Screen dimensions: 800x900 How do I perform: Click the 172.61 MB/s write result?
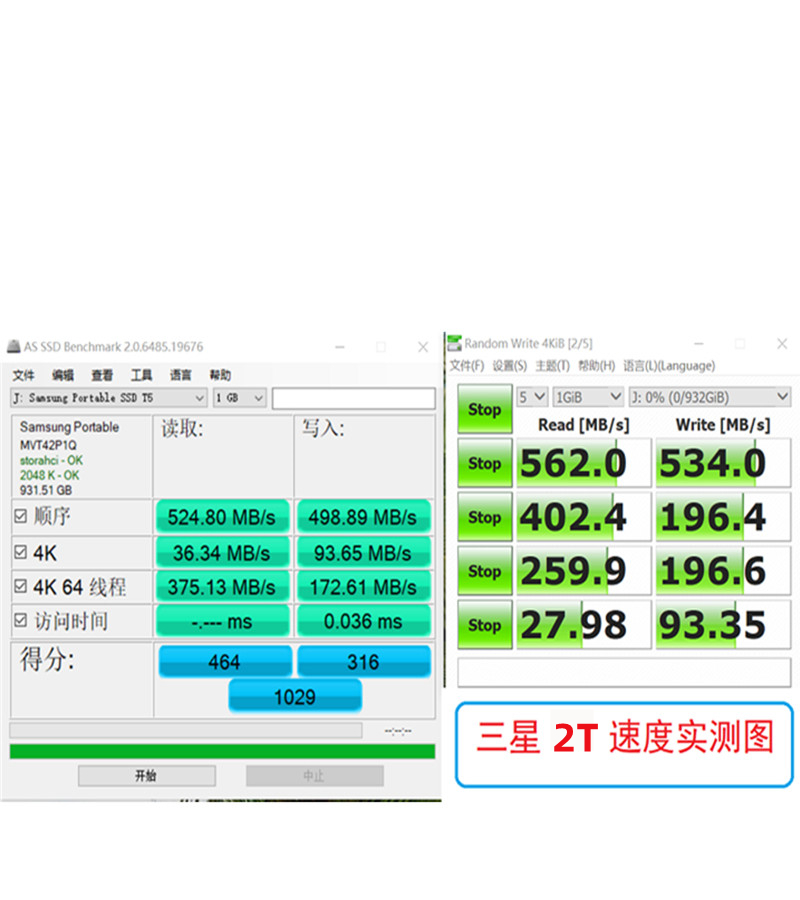pyautogui.click(x=363, y=587)
